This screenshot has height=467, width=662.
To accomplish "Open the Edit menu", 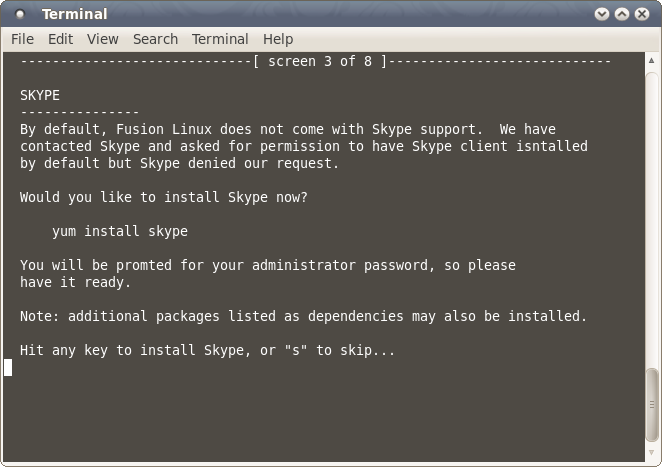I will 60,39.
